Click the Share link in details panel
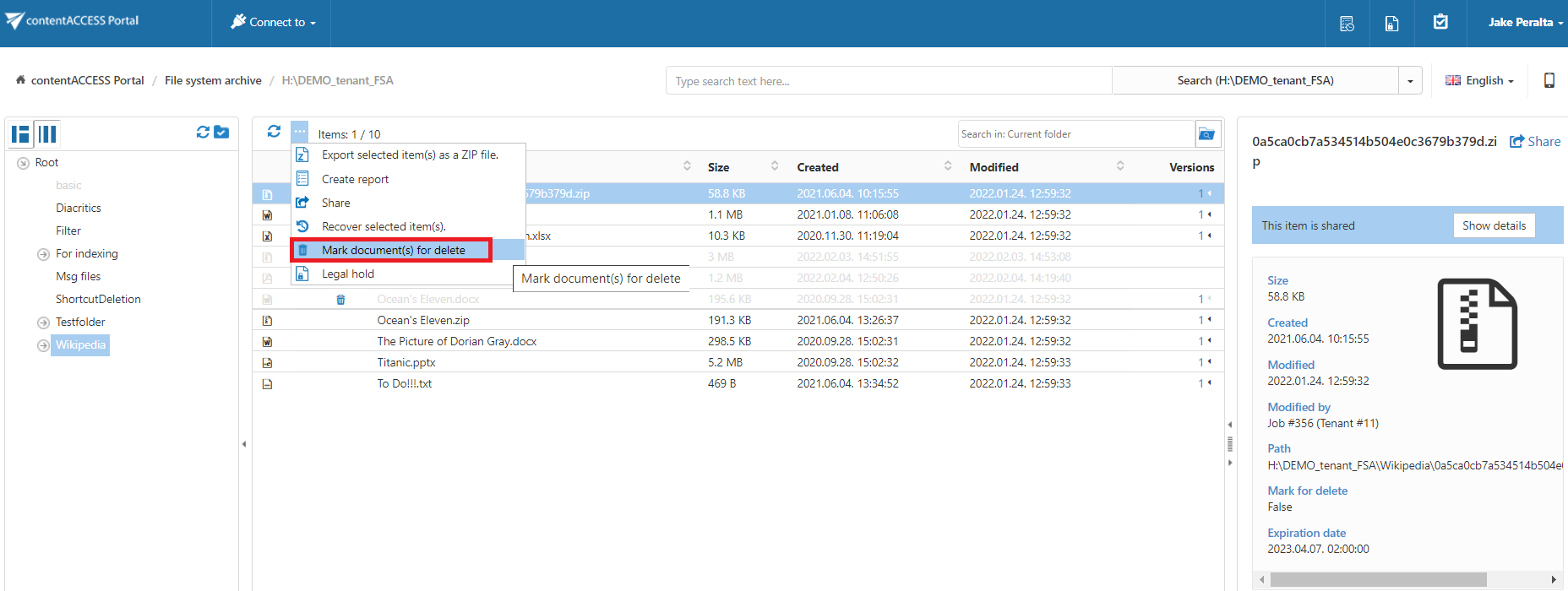This screenshot has height=591, width=1568. coord(1535,142)
